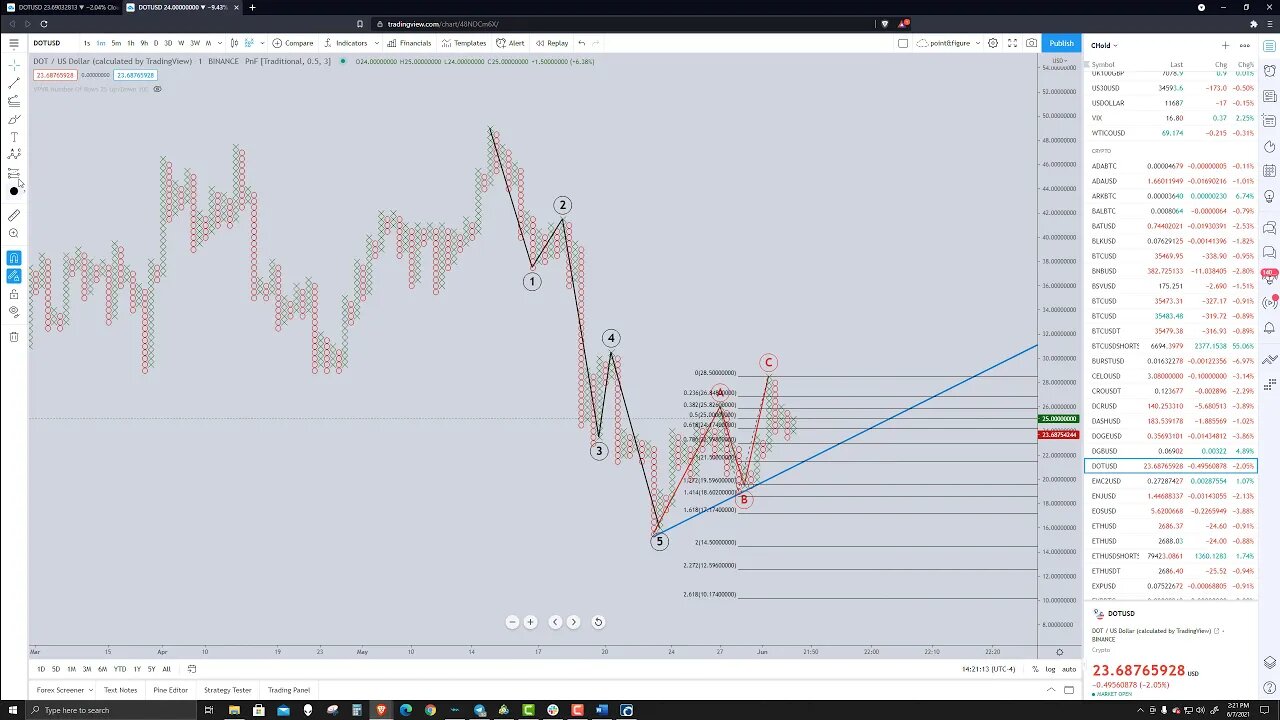Select the crosshair cursor tool
Viewport: 1280px width, 720px height.
click(x=14, y=65)
